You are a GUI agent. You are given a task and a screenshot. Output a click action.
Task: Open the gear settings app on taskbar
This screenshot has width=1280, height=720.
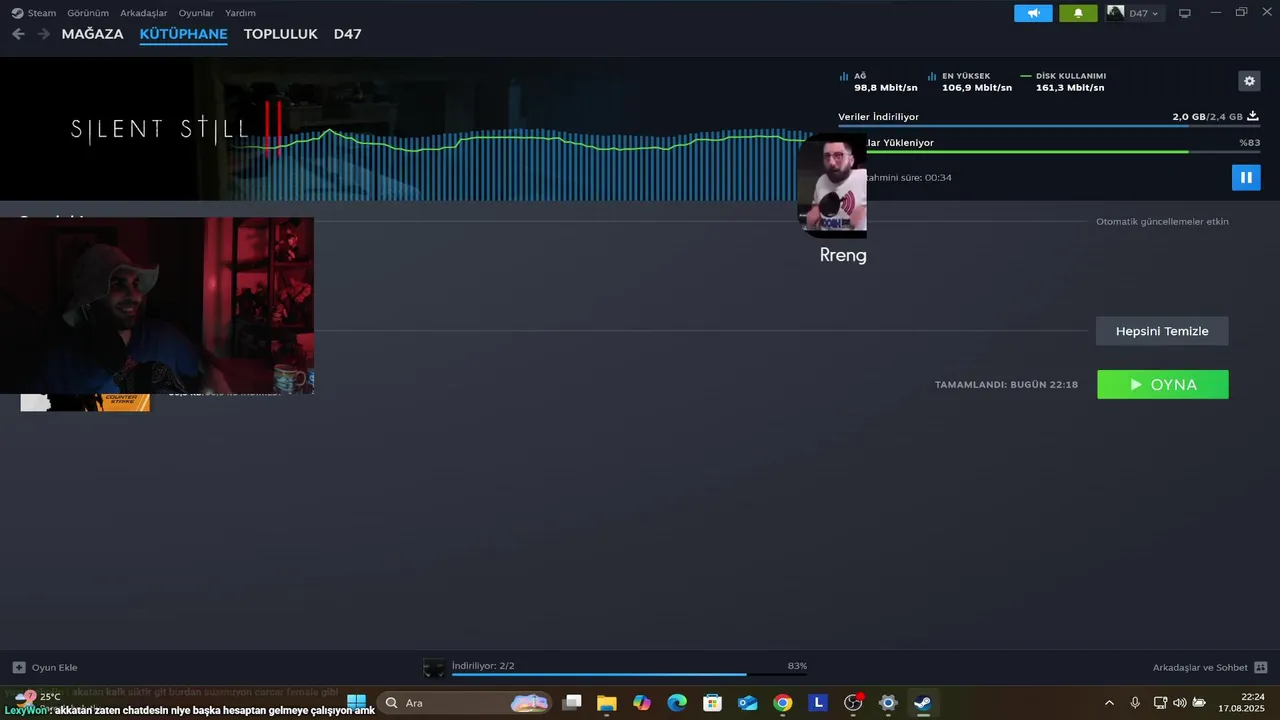tap(888, 703)
